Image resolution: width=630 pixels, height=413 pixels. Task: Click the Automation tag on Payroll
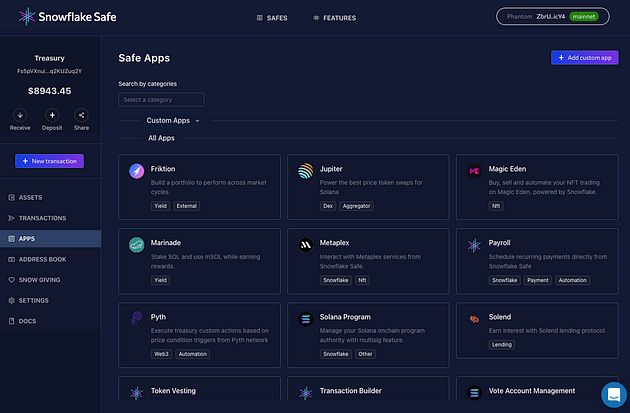coord(573,280)
